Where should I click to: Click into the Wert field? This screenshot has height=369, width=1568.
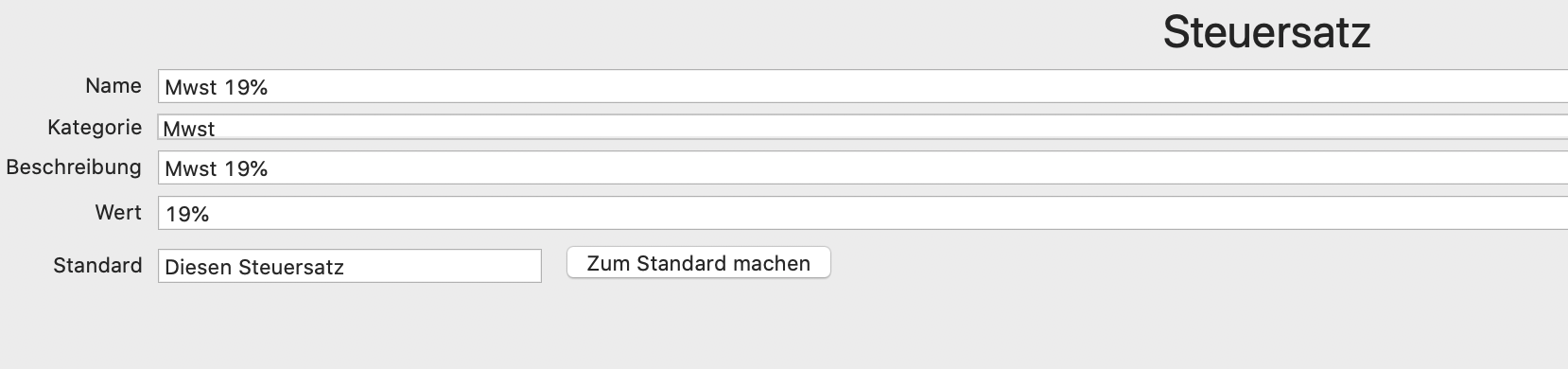pos(862,213)
